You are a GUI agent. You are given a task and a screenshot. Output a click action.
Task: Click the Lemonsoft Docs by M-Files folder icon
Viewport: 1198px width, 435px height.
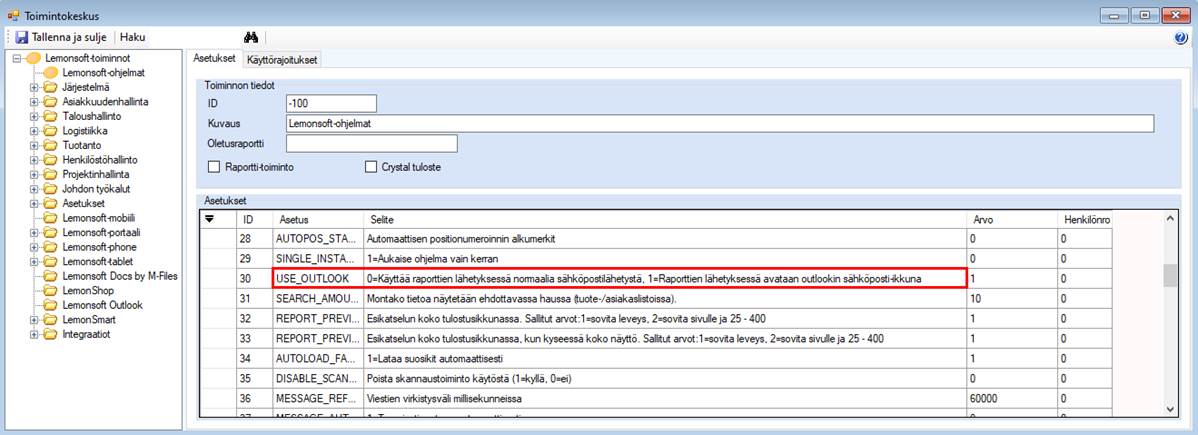tap(50, 276)
